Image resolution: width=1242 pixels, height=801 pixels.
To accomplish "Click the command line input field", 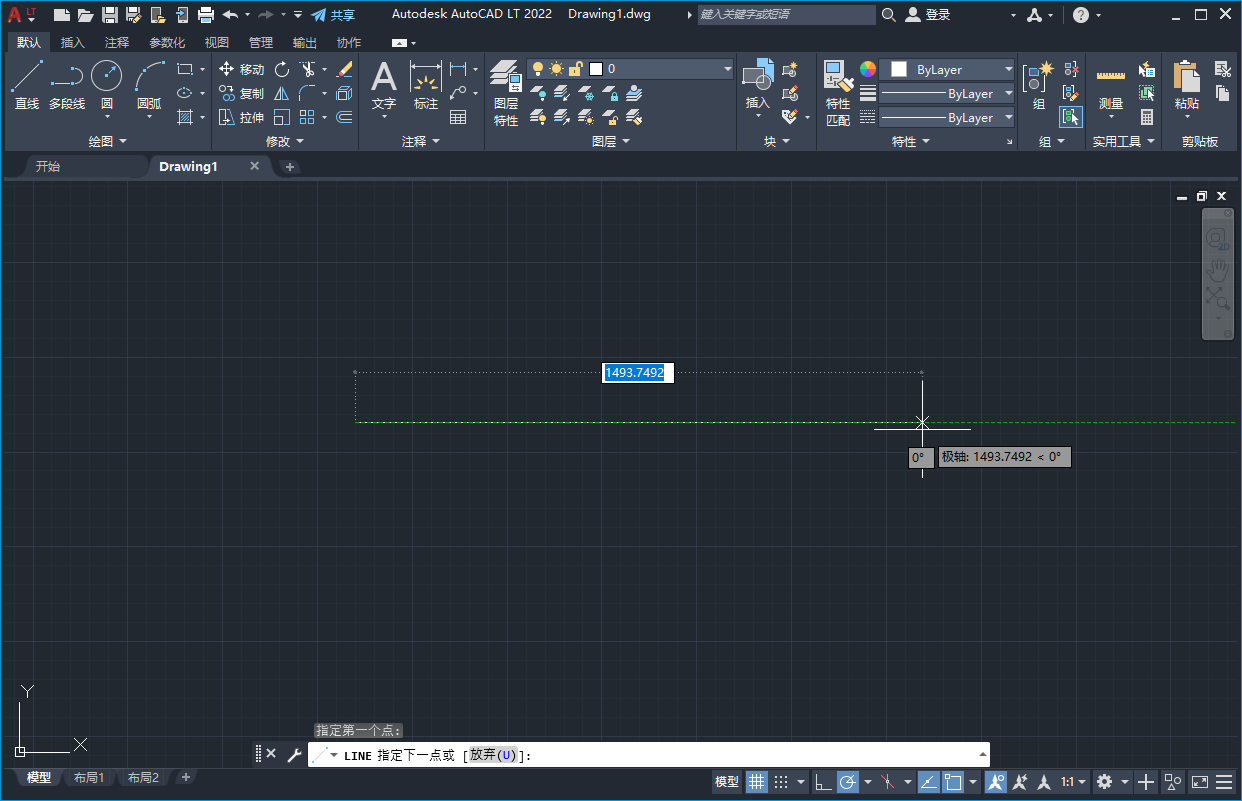I will click(x=600, y=755).
